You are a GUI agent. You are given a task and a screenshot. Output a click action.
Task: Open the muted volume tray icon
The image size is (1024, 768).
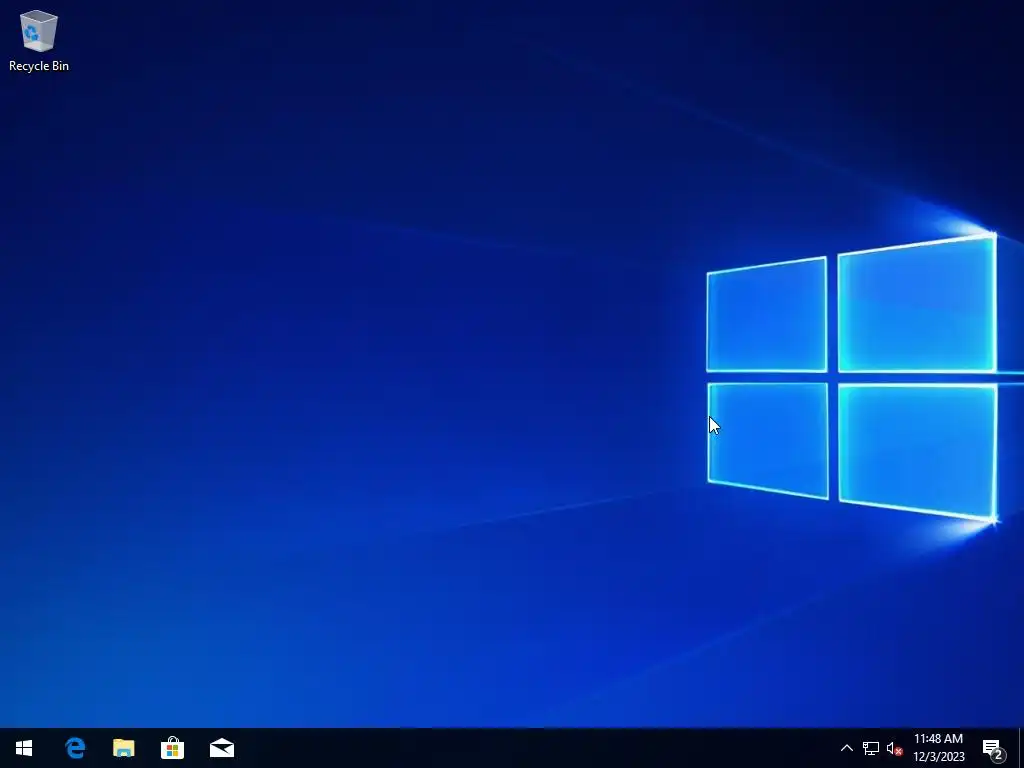tap(894, 748)
